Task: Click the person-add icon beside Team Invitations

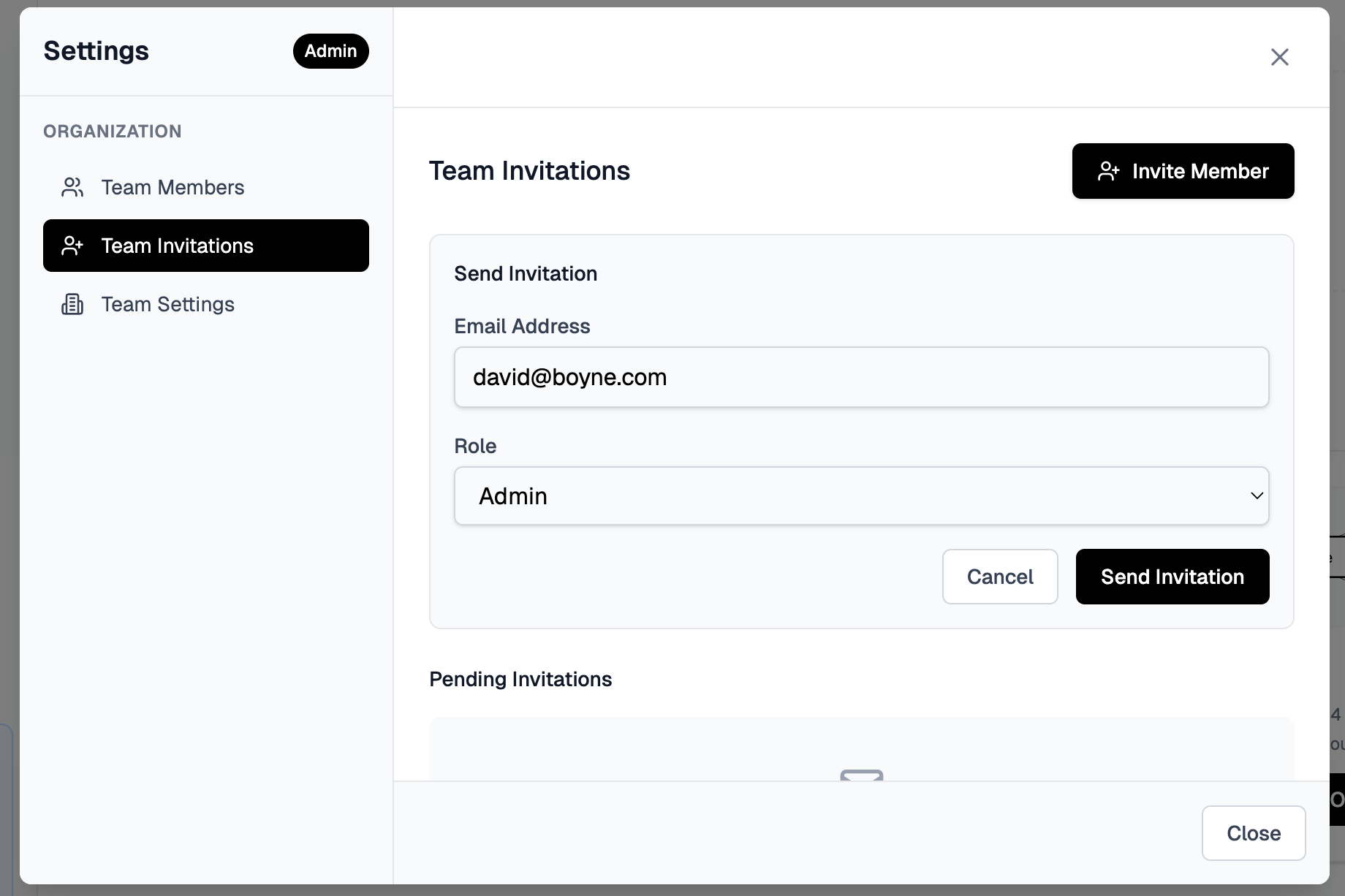Action: pyautogui.click(x=72, y=246)
